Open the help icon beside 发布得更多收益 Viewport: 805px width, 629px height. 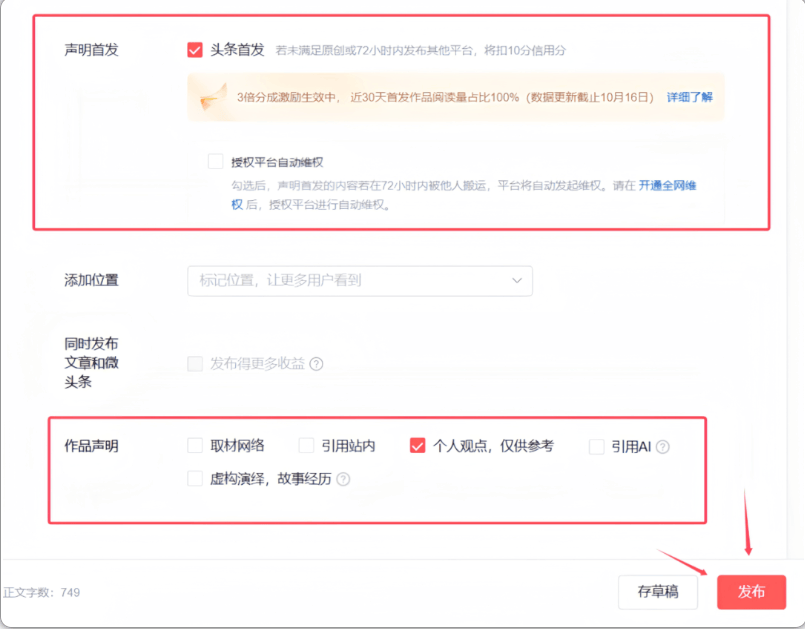(317, 364)
